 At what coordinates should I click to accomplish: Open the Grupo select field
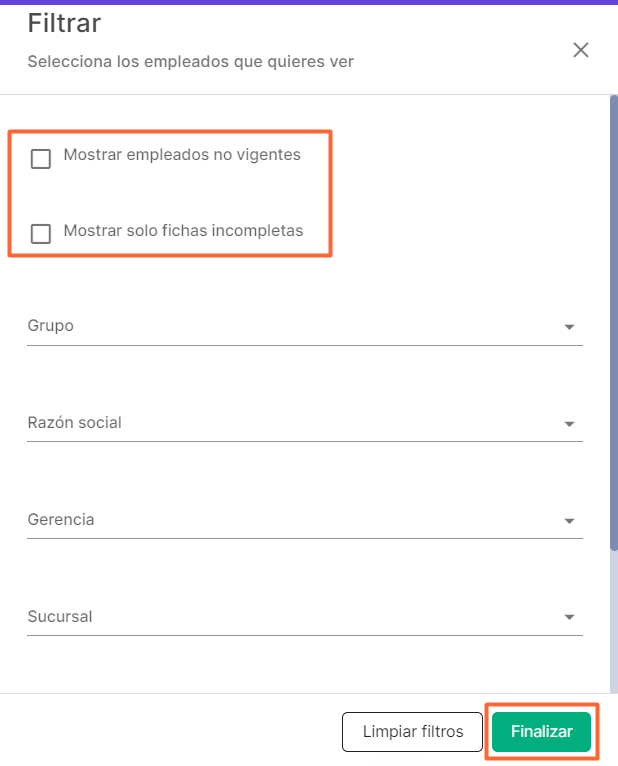point(290,327)
